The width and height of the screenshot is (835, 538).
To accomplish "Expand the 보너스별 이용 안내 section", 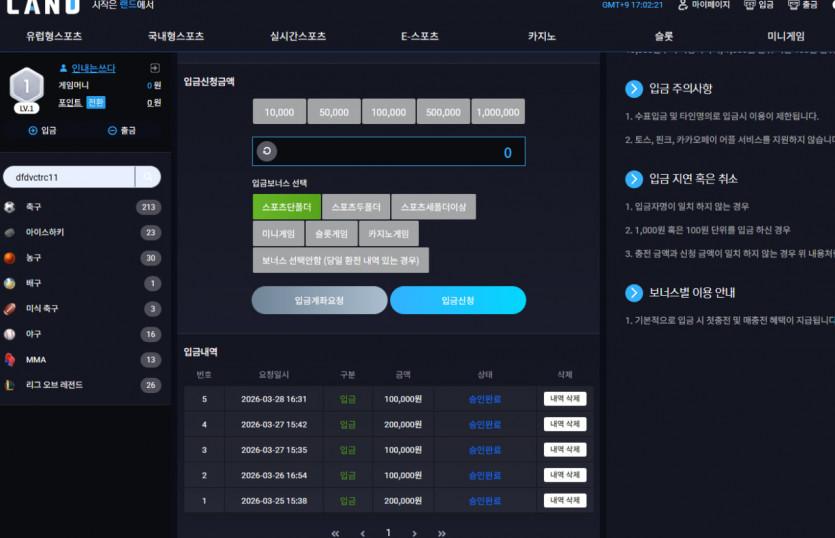I will click(x=634, y=292).
